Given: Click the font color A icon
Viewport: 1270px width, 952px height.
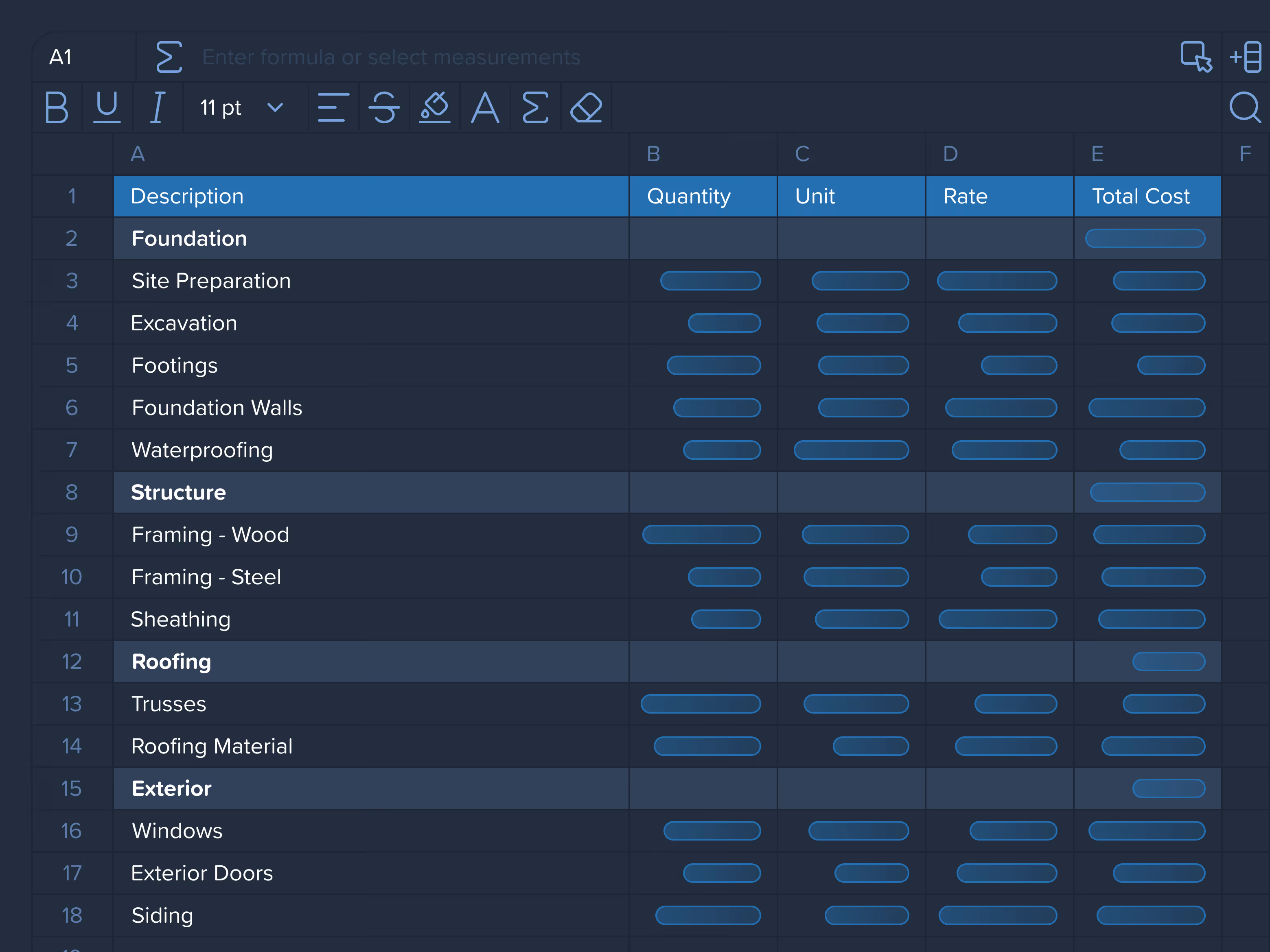Looking at the screenshot, I should click(x=485, y=107).
